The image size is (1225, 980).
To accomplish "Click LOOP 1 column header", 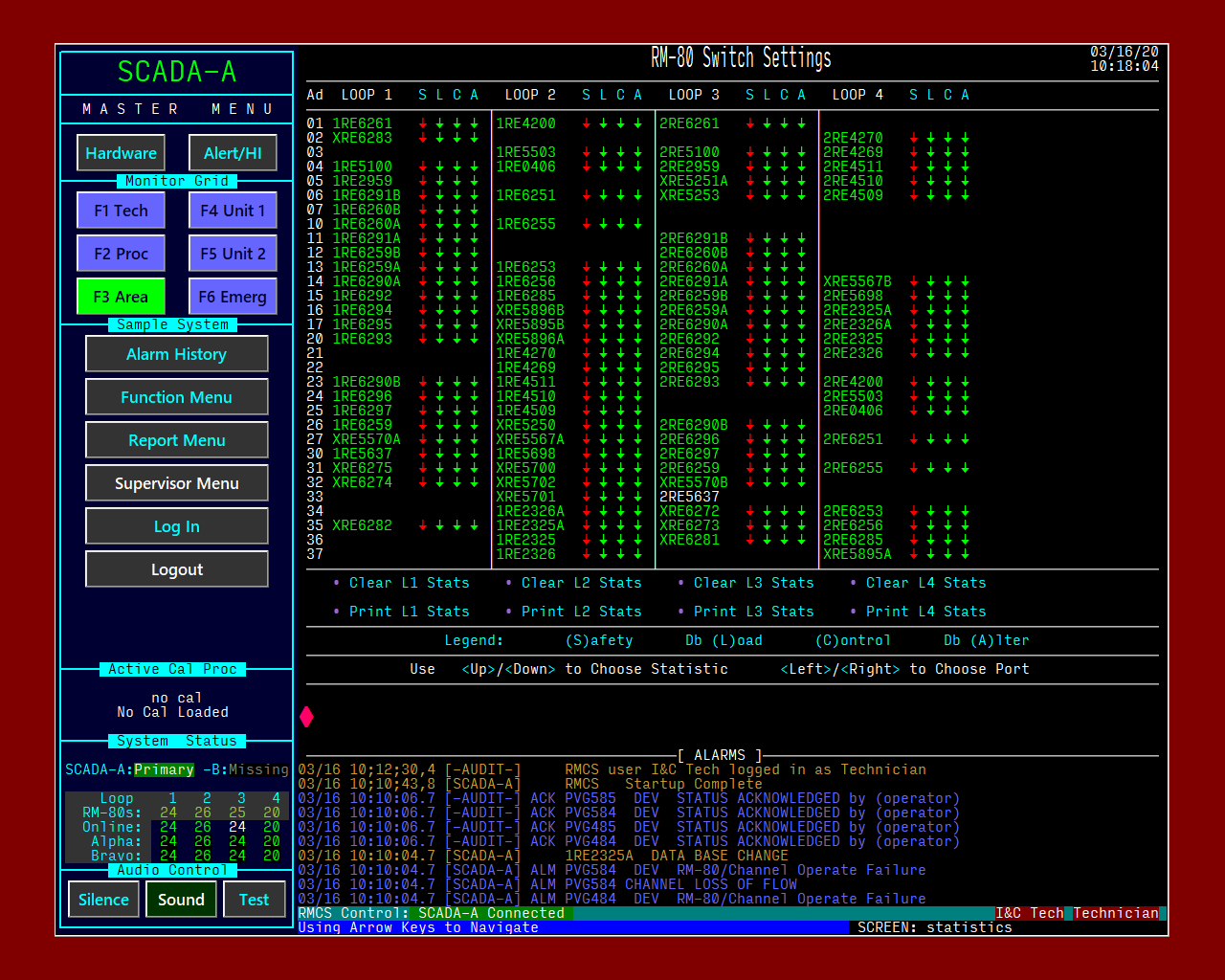I will [x=367, y=95].
